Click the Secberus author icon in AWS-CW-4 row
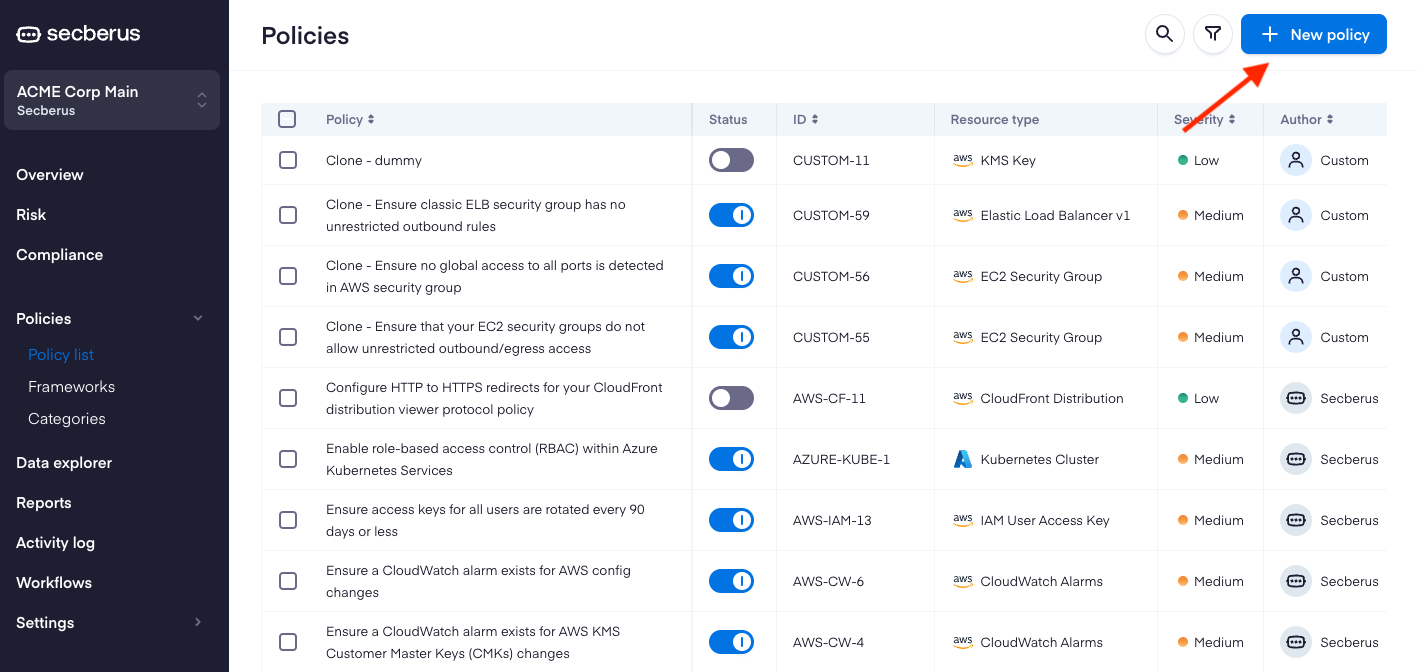Image resolution: width=1417 pixels, height=672 pixels. tap(1296, 642)
